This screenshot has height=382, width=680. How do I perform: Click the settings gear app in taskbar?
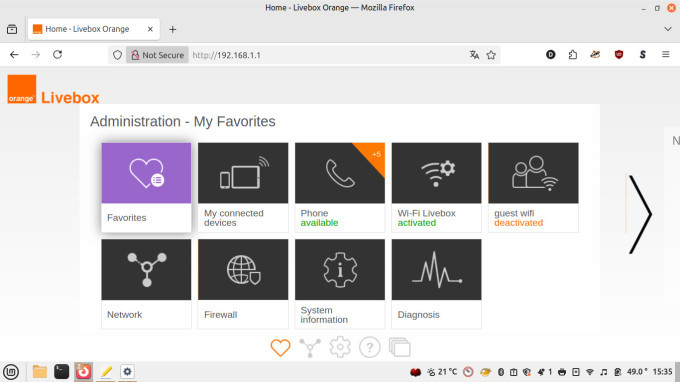[127, 372]
